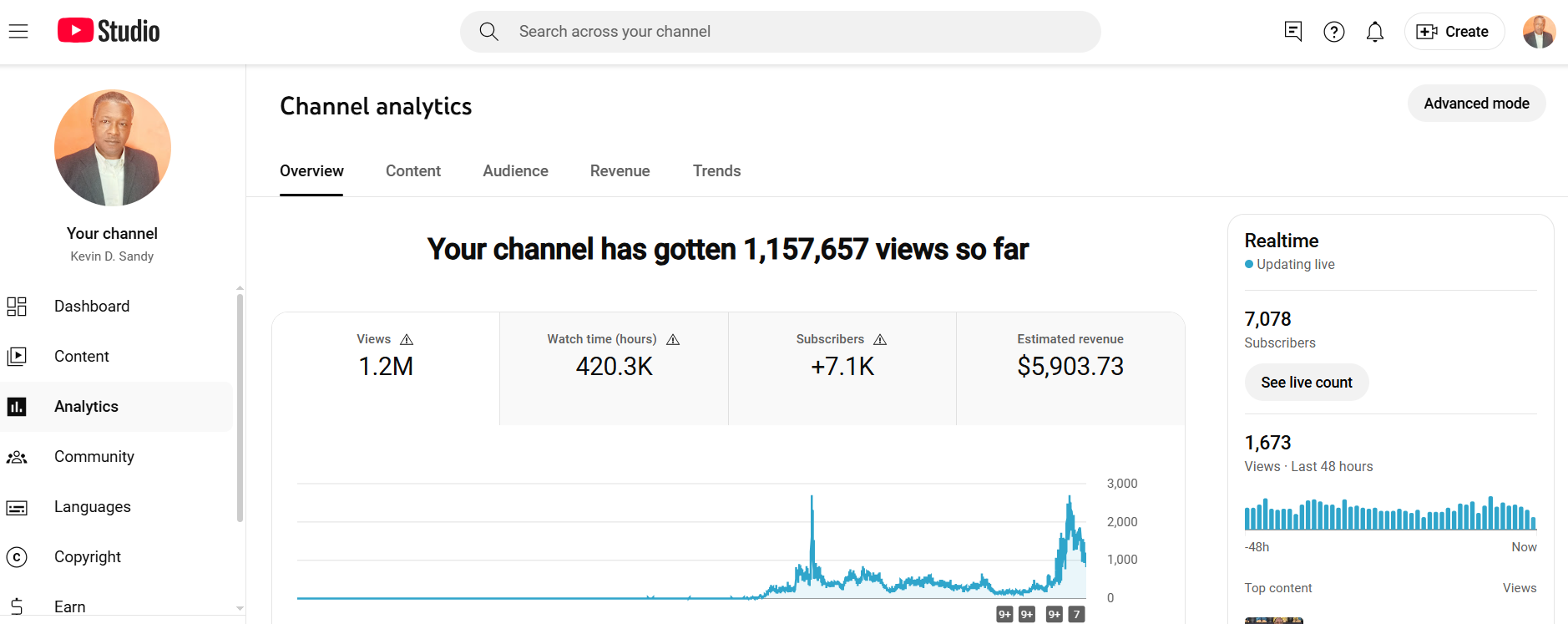Screen dimensions: 1568x624
Task: Click the chart video marker labeled 7
Action: click(x=1077, y=615)
